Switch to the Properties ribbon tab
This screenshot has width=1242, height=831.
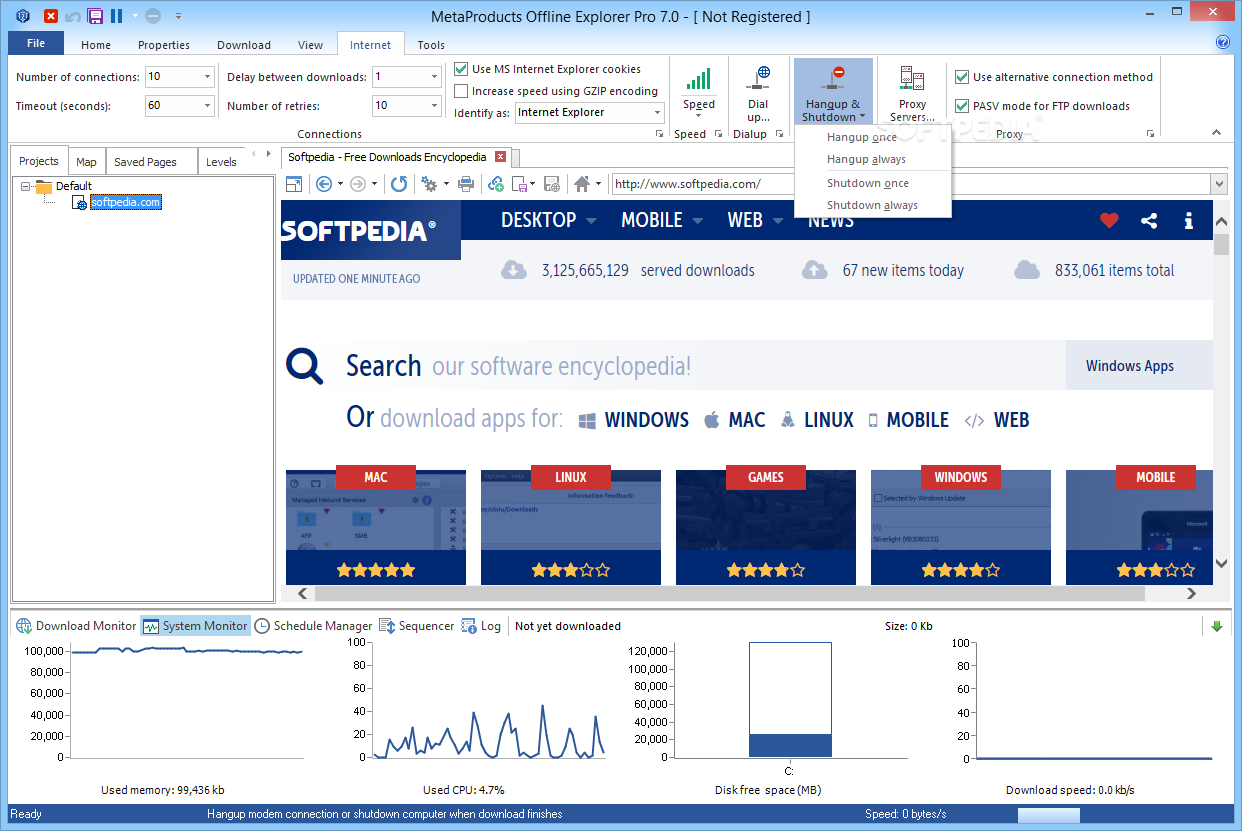[164, 45]
